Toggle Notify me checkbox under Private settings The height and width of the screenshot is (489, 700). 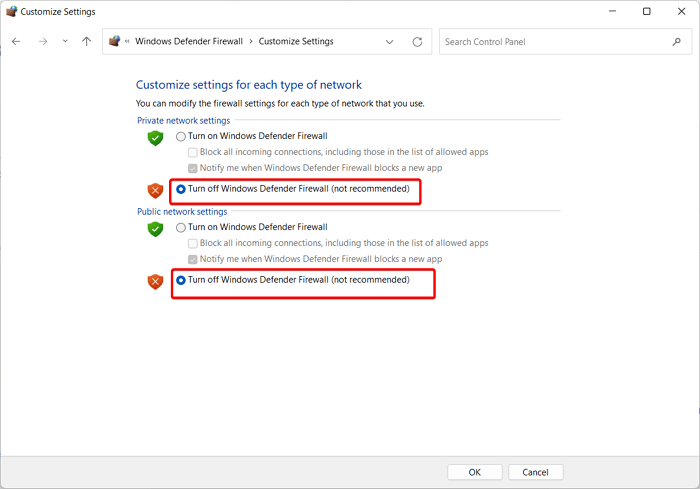coord(193,168)
